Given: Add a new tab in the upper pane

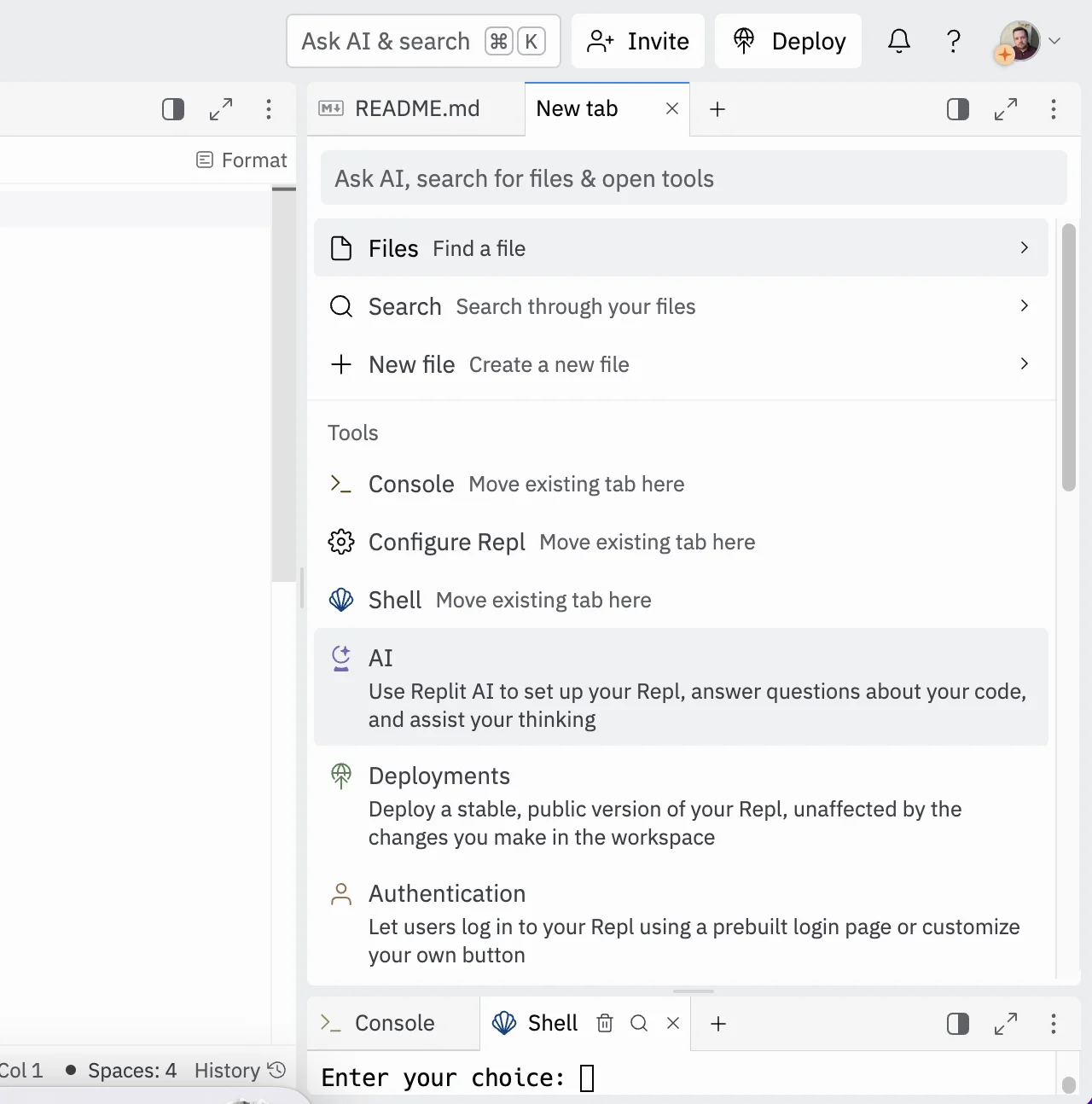Looking at the screenshot, I should pyautogui.click(x=717, y=109).
